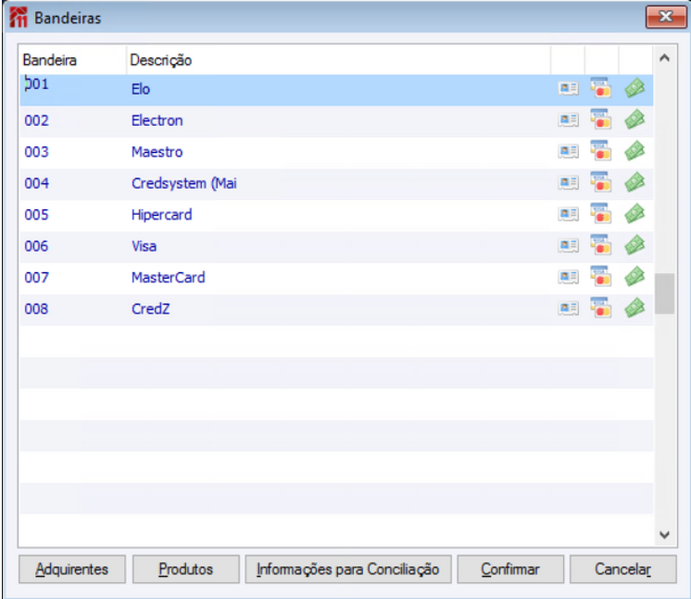Click the credit cards icon in Visa row

601,245
